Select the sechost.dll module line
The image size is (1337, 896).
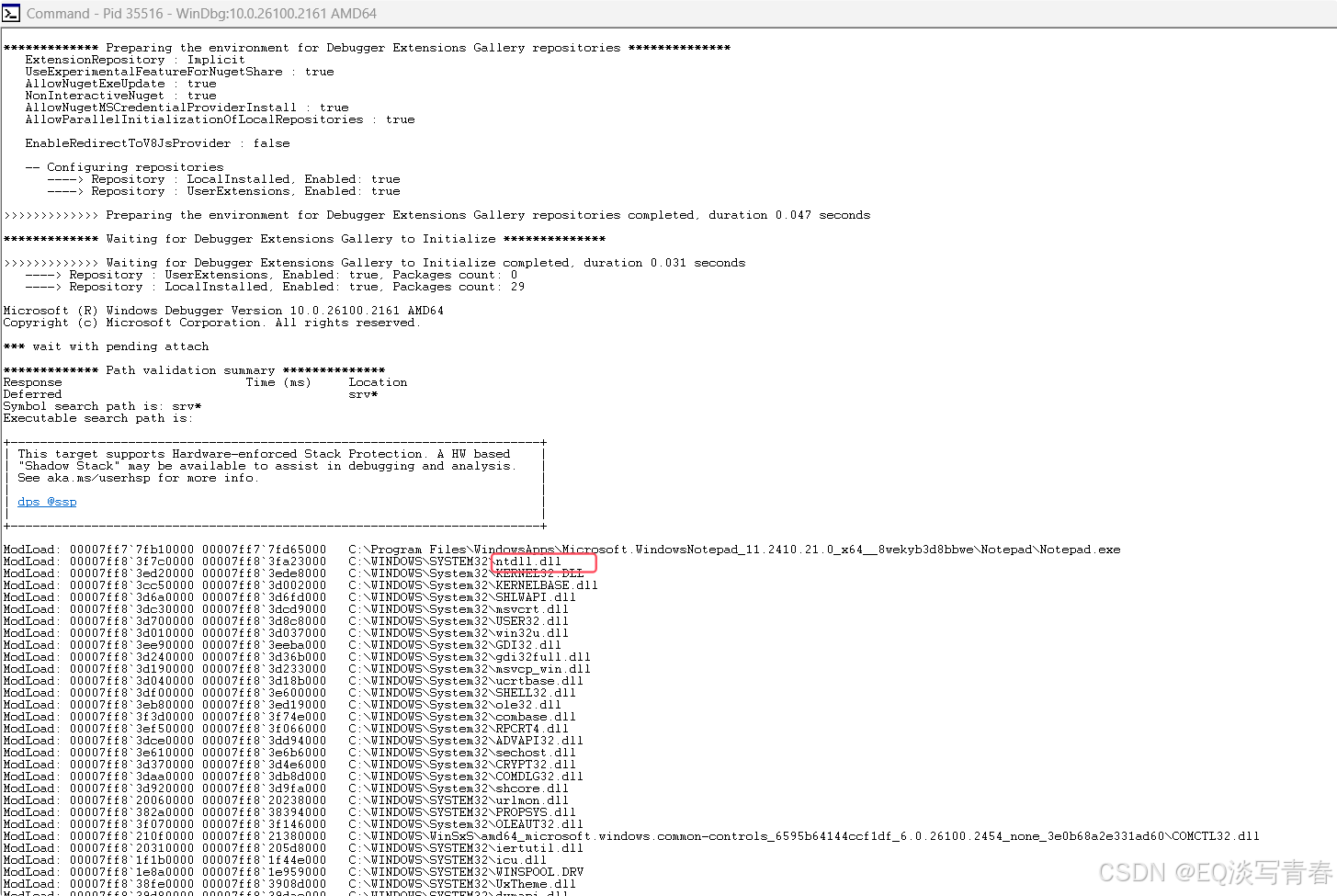(289, 753)
